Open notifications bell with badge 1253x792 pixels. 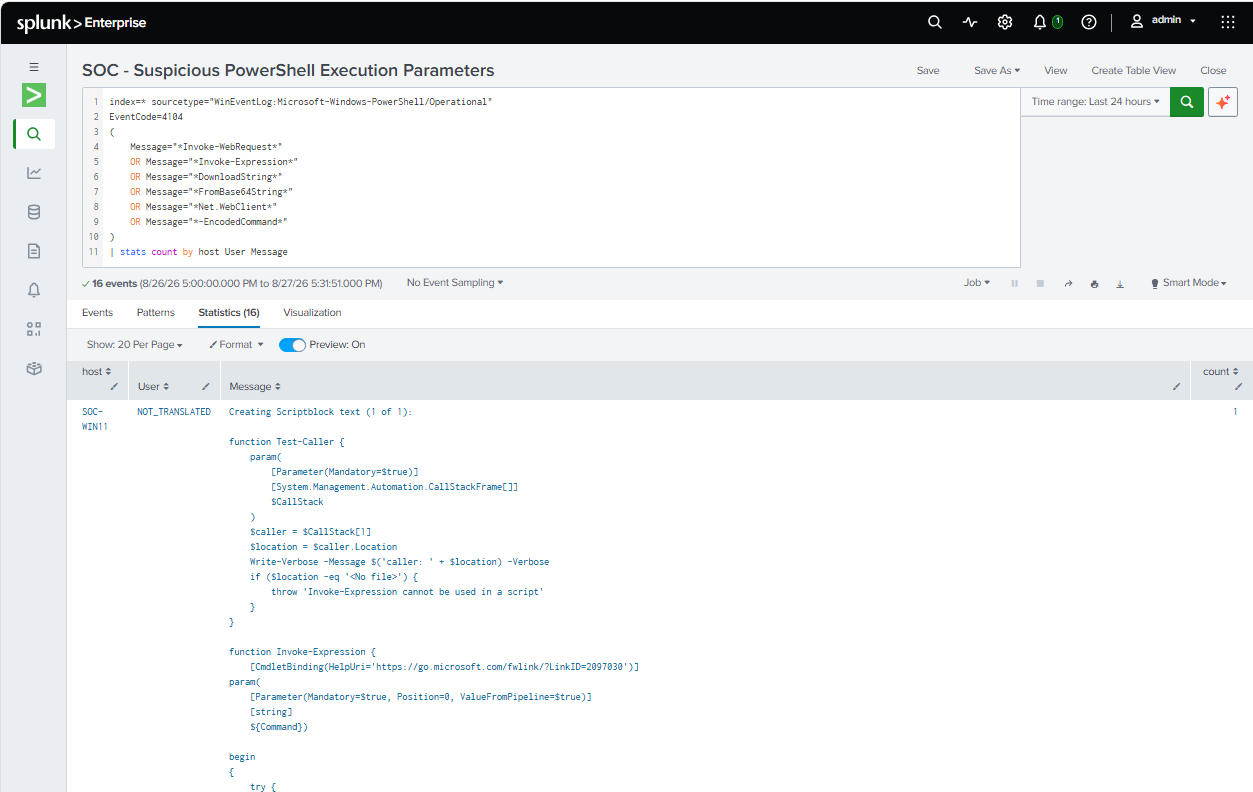[x=1047, y=22]
